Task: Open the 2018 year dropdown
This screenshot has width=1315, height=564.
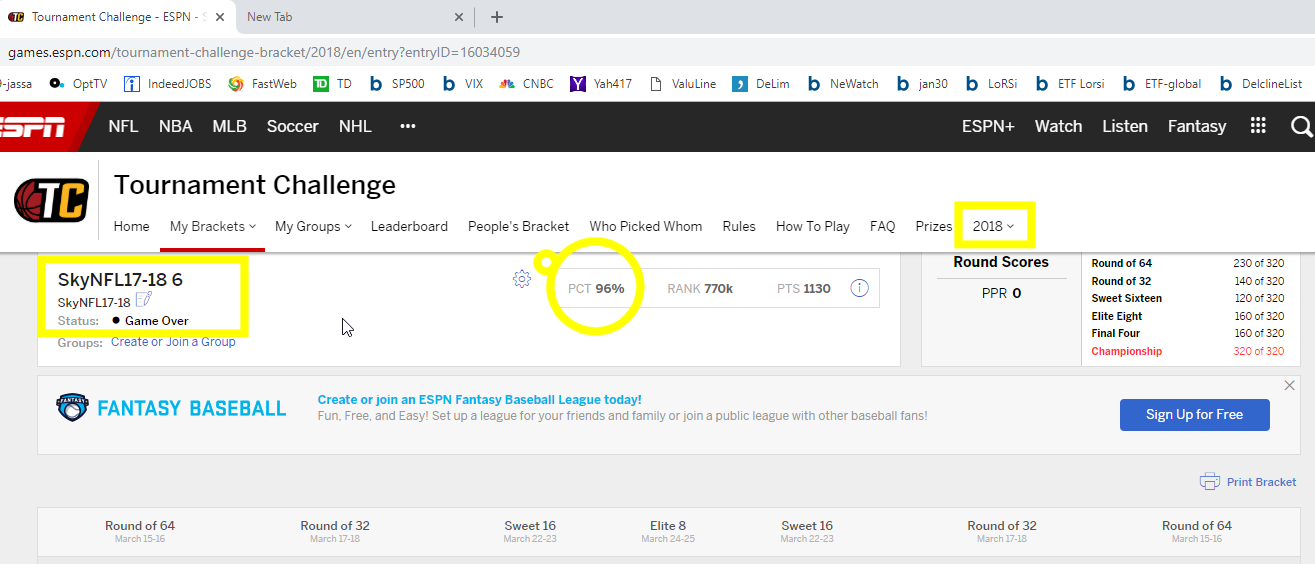Action: [x=993, y=226]
